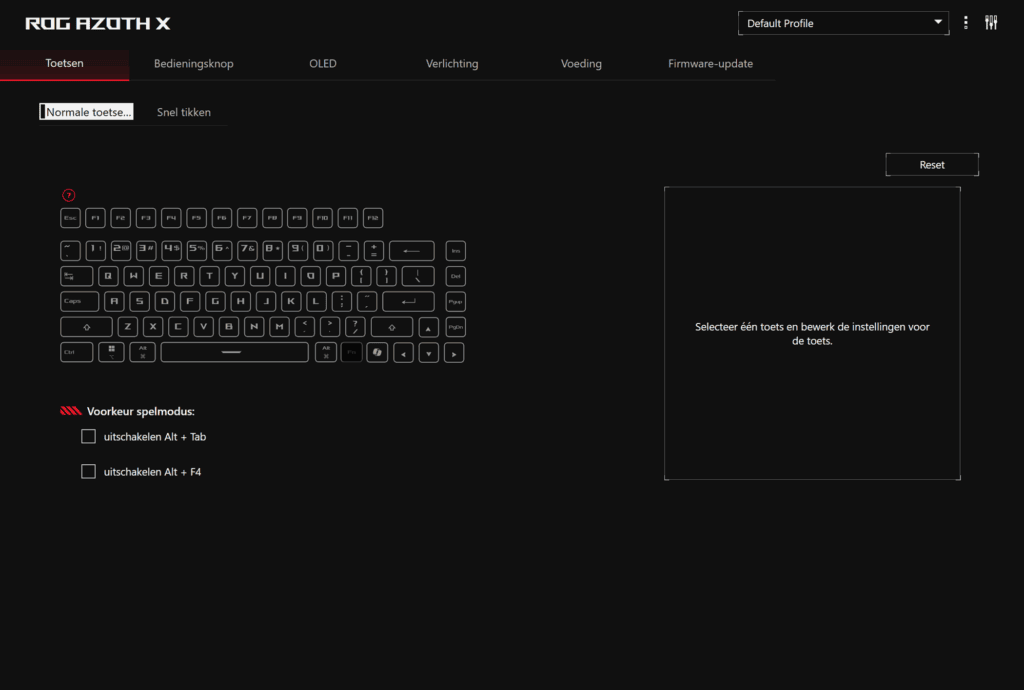The width and height of the screenshot is (1024, 690).
Task: Select the D key on the keyboard
Action: coord(165,302)
